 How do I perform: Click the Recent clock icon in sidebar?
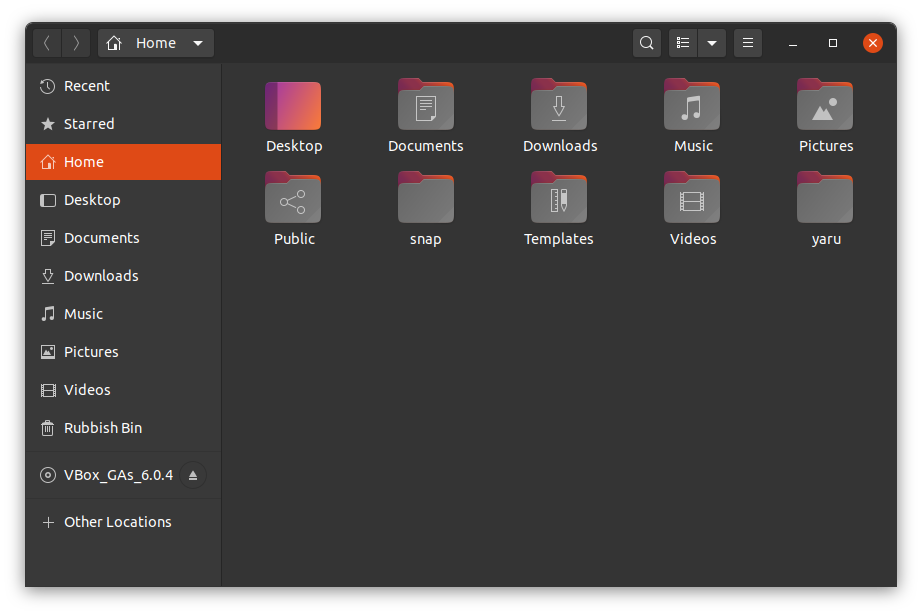tap(48, 86)
